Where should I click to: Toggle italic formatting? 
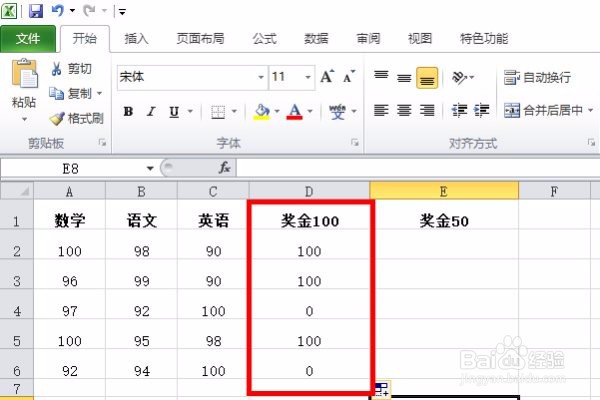pyautogui.click(x=151, y=112)
